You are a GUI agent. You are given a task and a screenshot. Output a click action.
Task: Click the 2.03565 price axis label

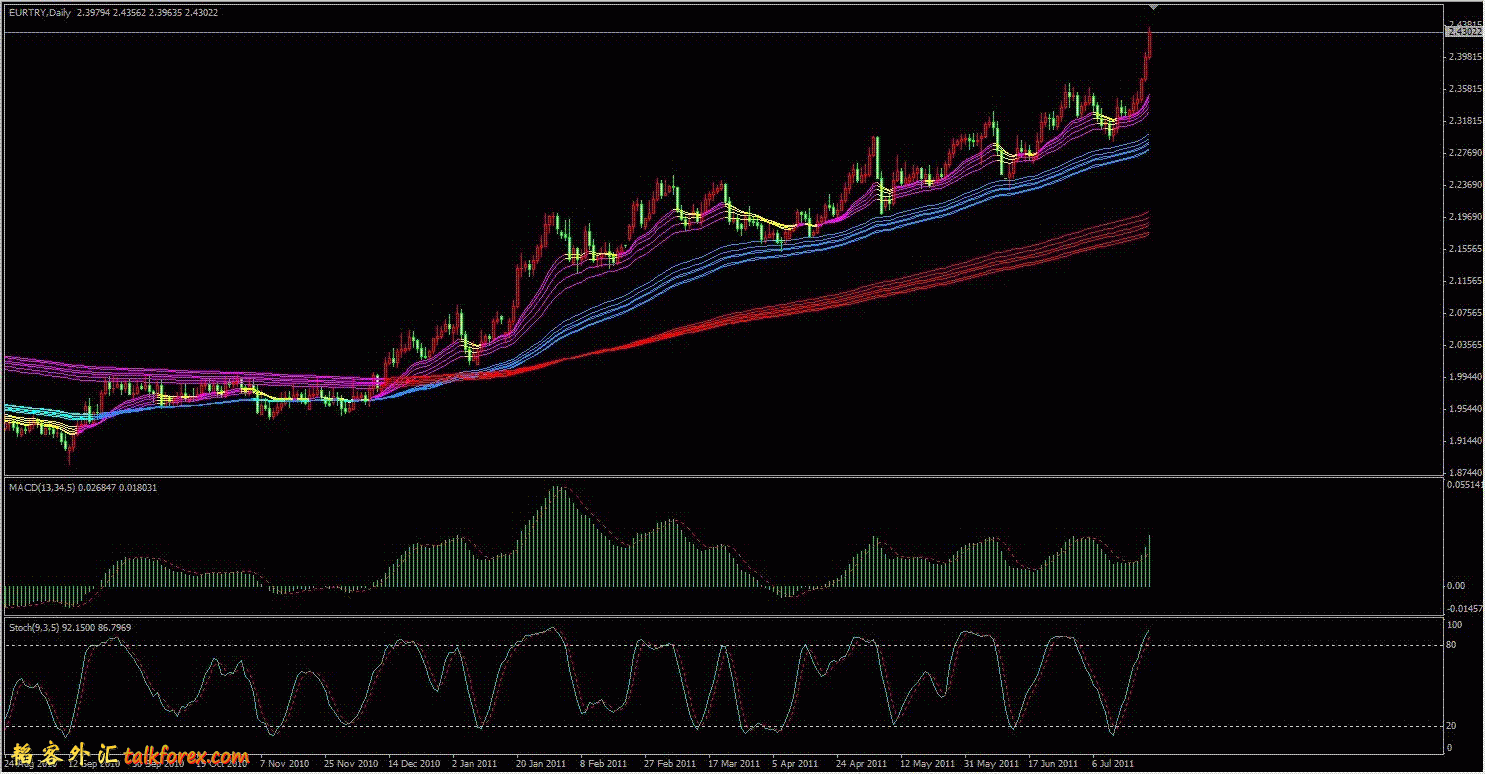[x=1464, y=345]
